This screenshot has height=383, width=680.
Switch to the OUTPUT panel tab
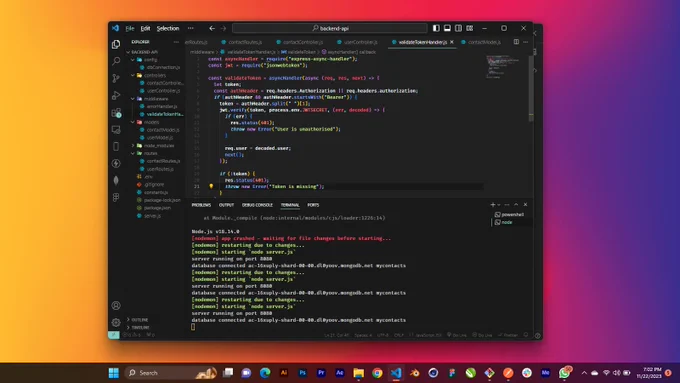tap(226, 205)
